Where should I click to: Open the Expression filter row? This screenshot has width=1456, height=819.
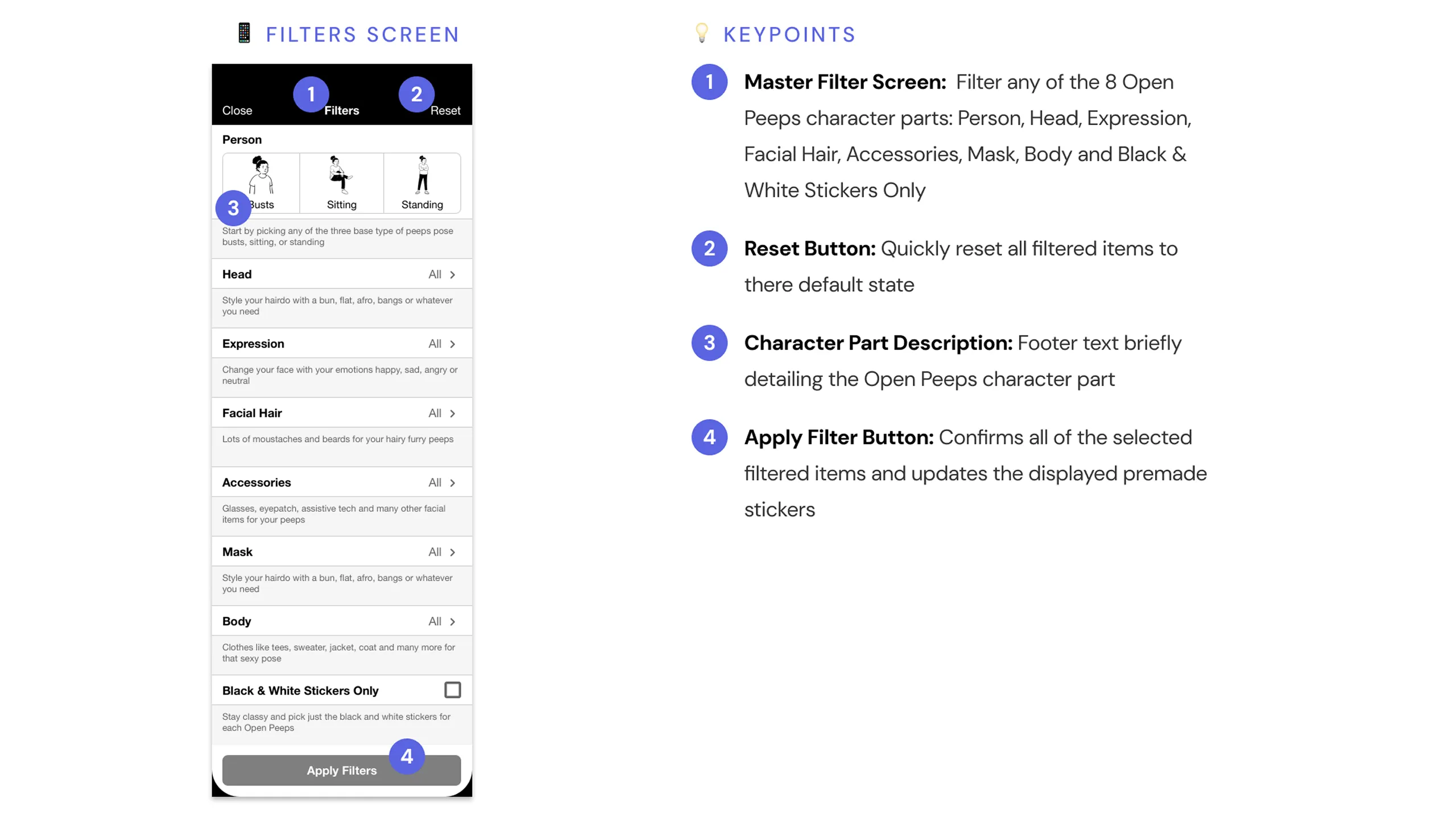point(341,344)
